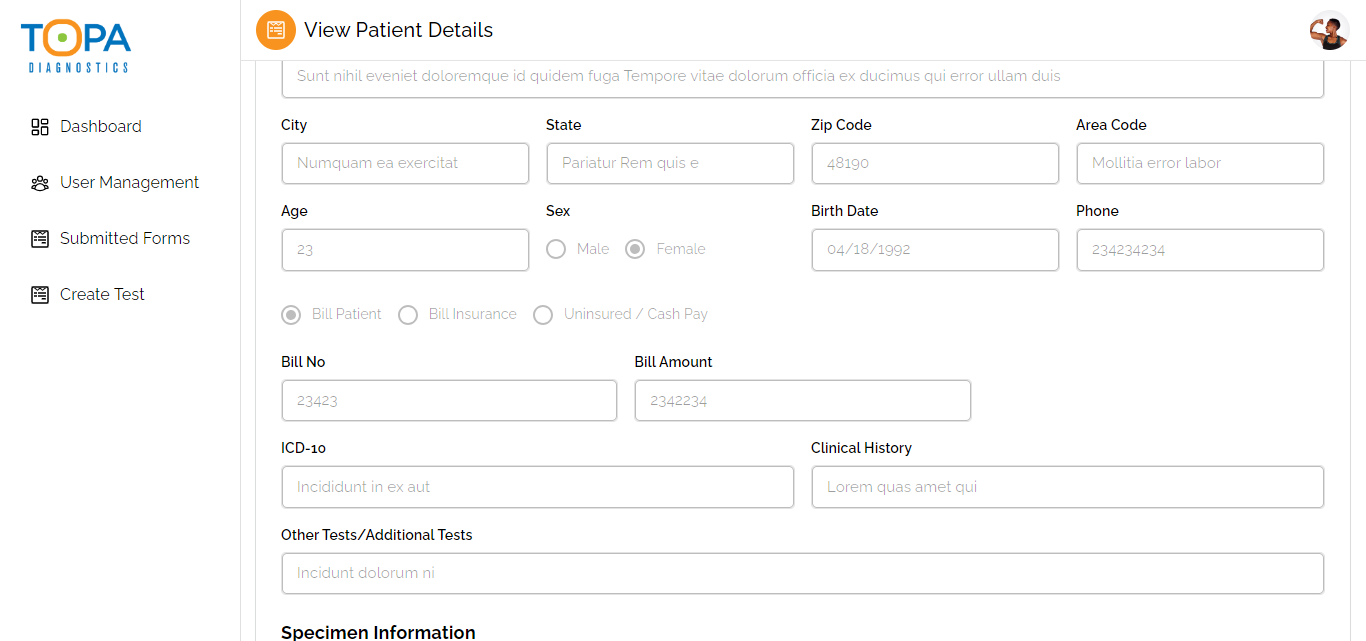Click the orange View Patient Details icon

coord(276,30)
